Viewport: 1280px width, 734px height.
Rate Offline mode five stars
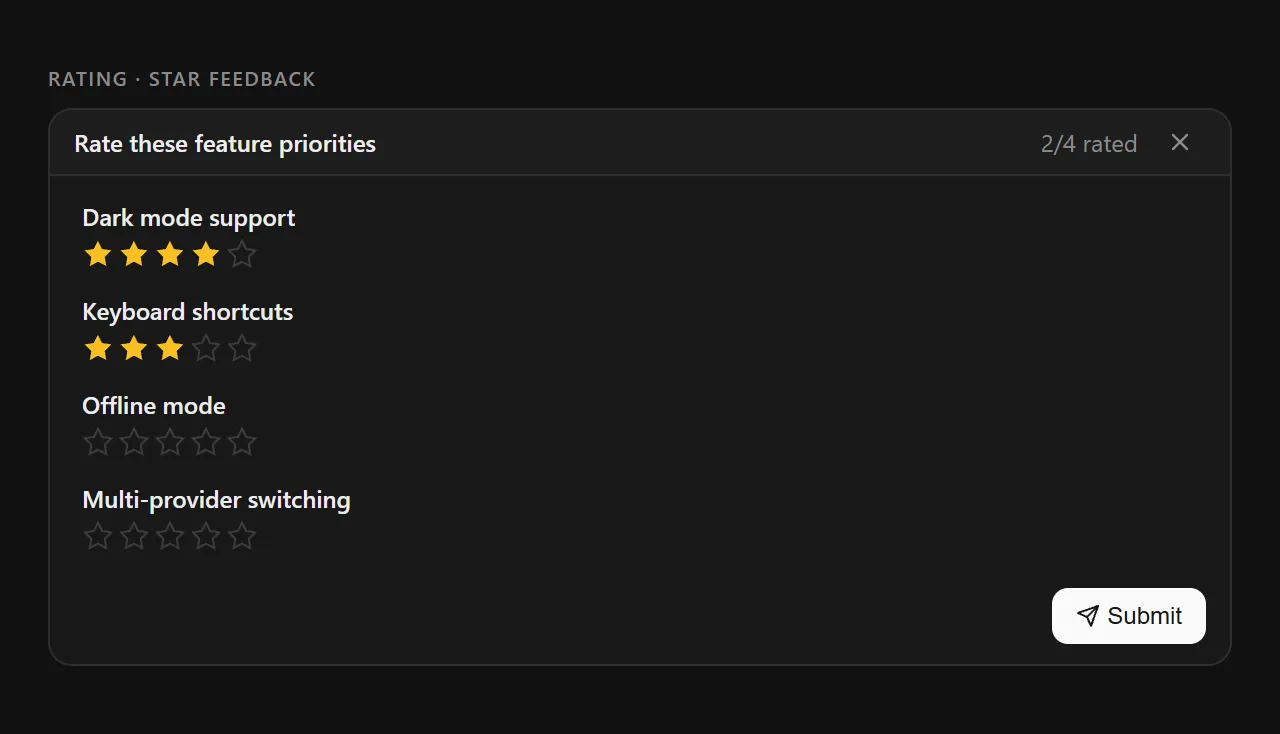(242, 443)
